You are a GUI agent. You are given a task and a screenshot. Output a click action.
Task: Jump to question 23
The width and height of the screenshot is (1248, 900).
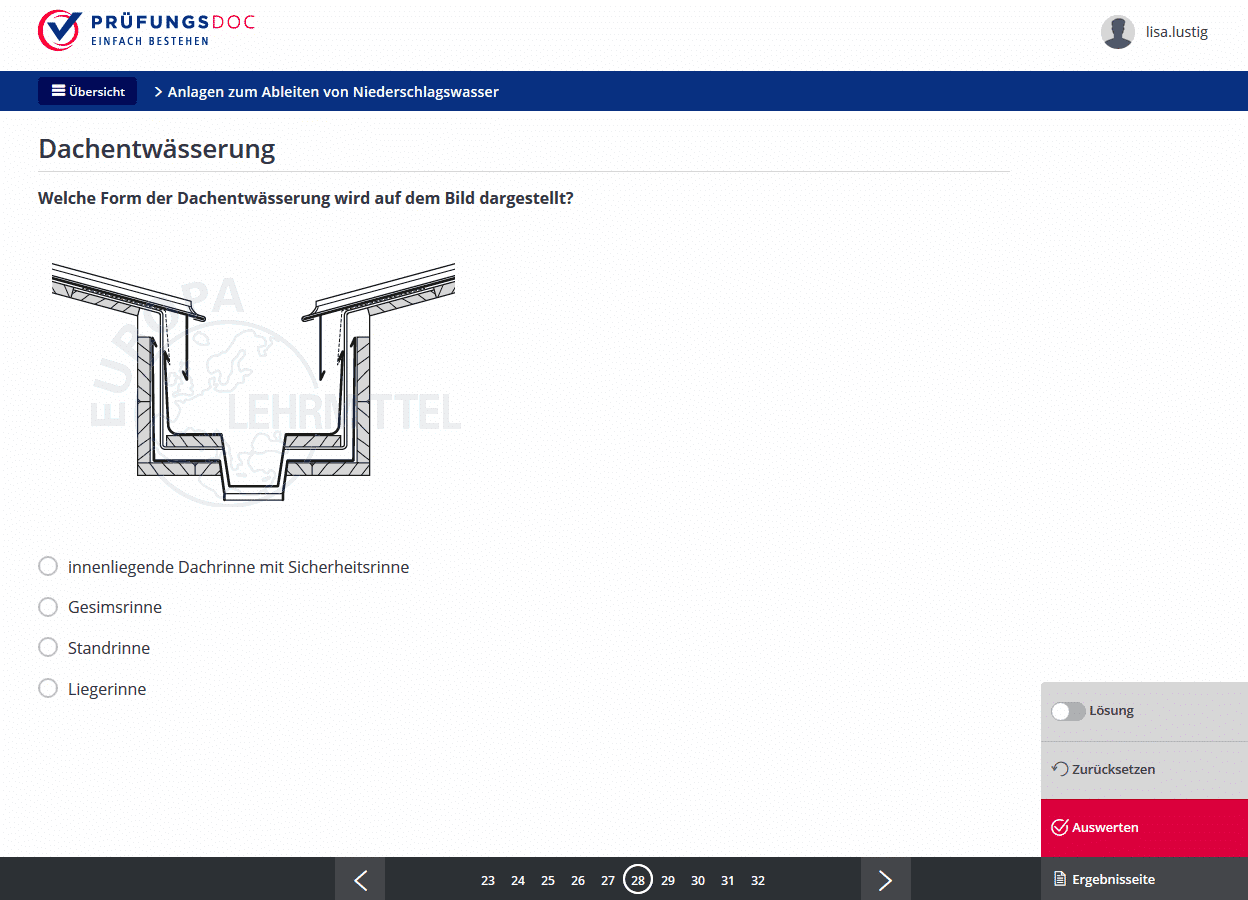(488, 881)
